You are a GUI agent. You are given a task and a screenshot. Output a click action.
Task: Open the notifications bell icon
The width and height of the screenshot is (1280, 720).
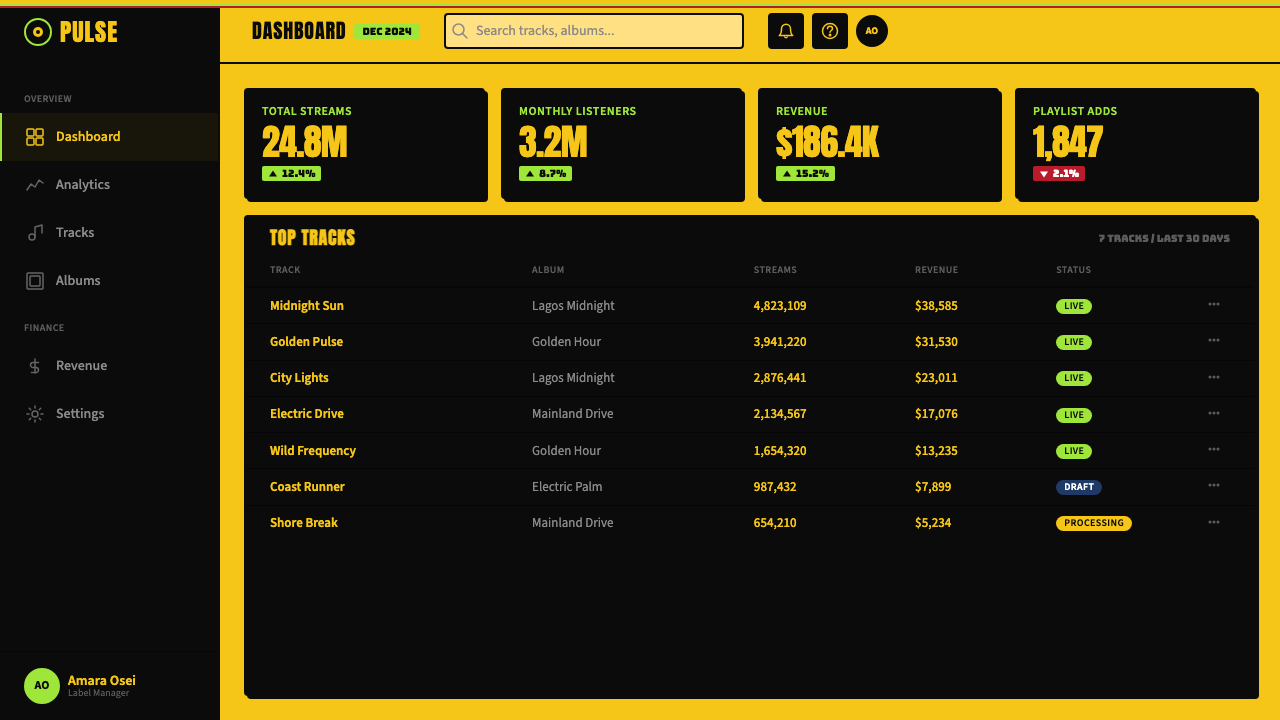786,31
